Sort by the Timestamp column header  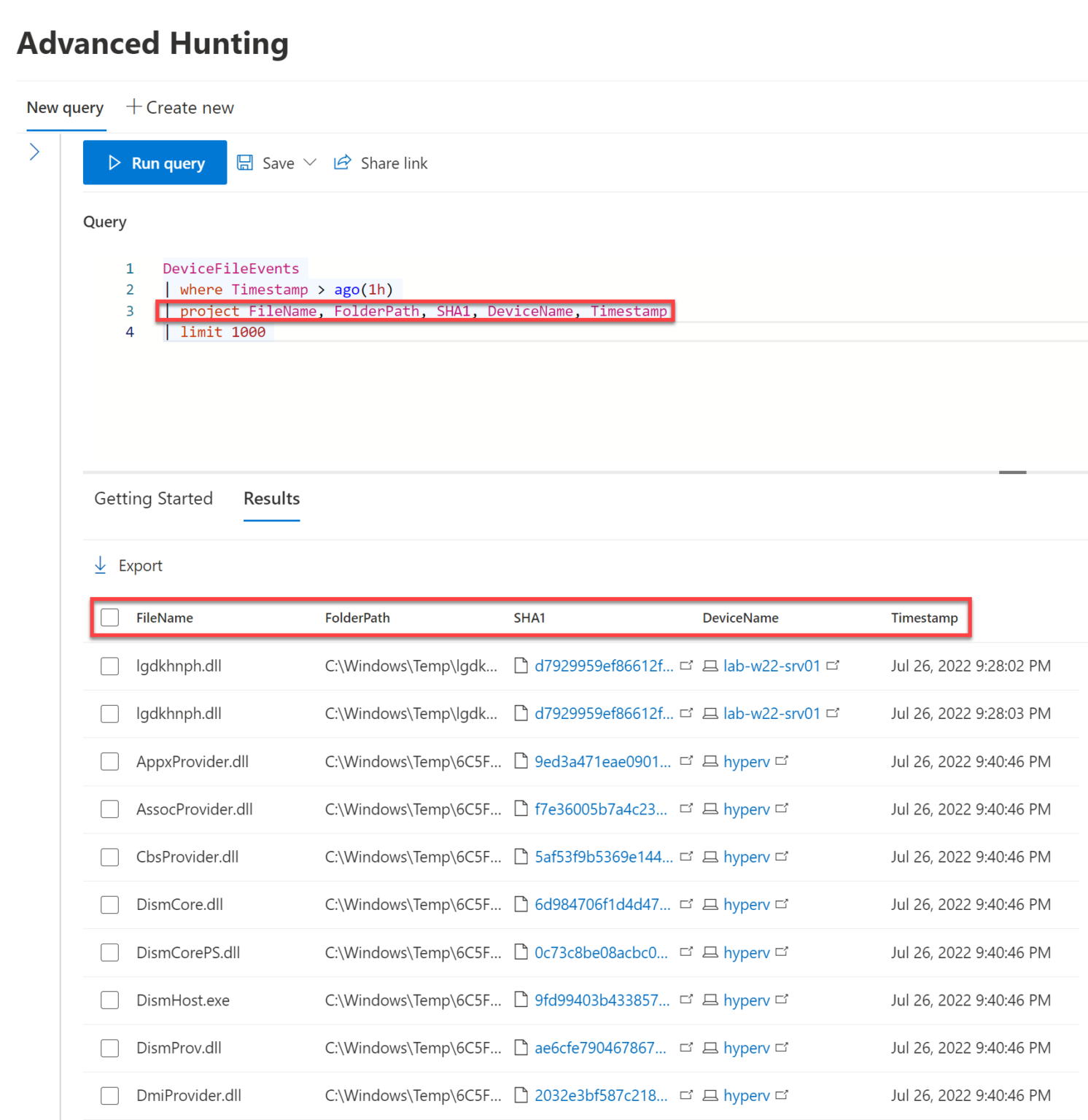point(924,618)
